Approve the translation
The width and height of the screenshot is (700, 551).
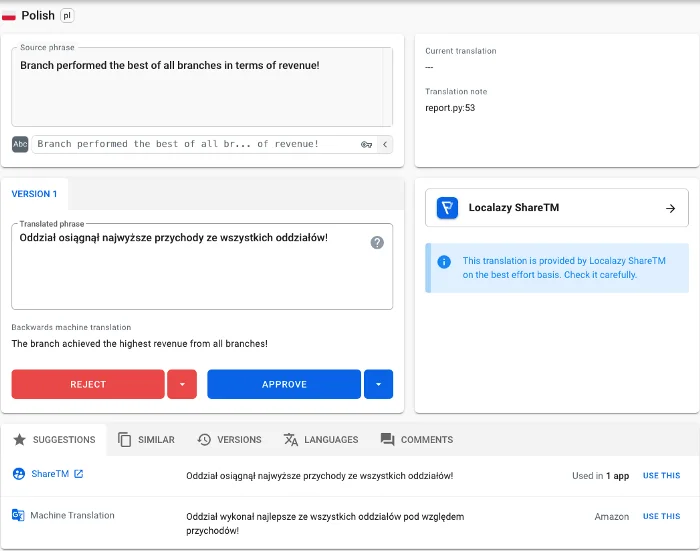(x=284, y=384)
